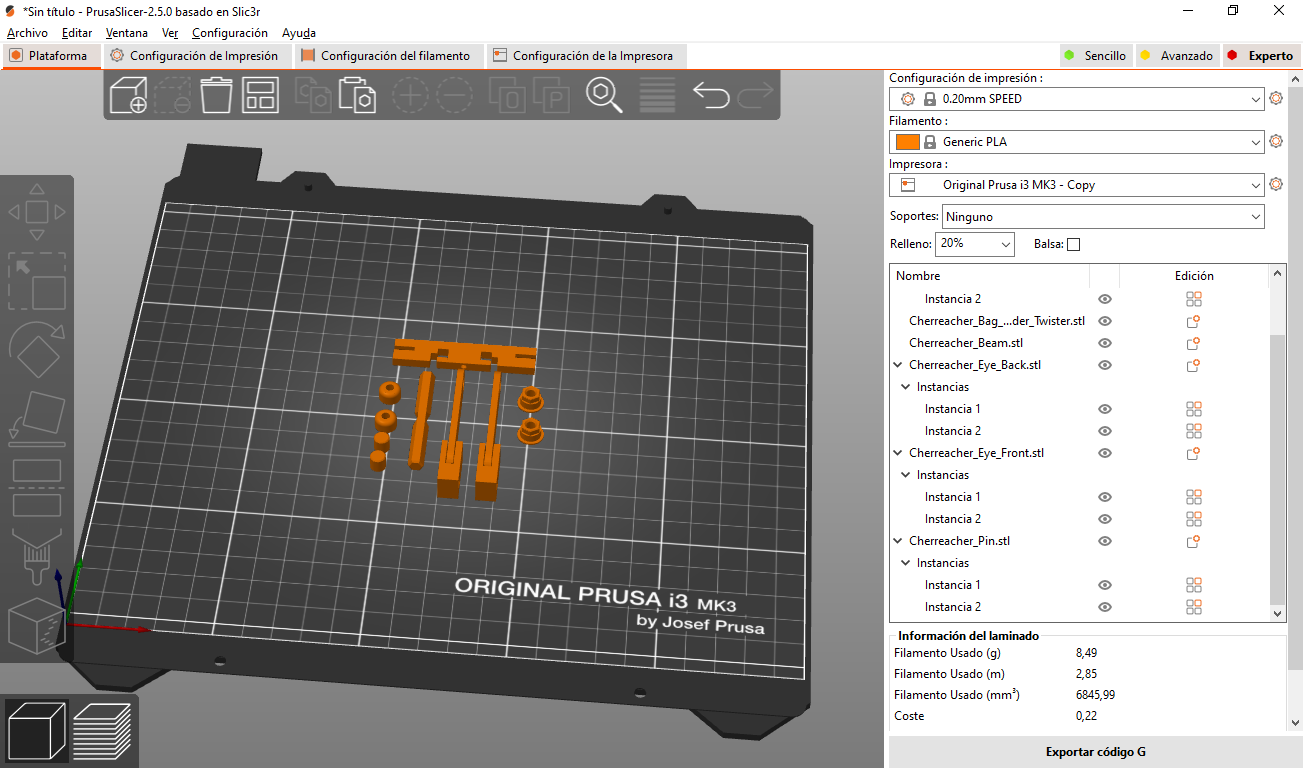The height and width of the screenshot is (768, 1303).
Task: Select the Avanzado mode button
Action: coord(1177,56)
